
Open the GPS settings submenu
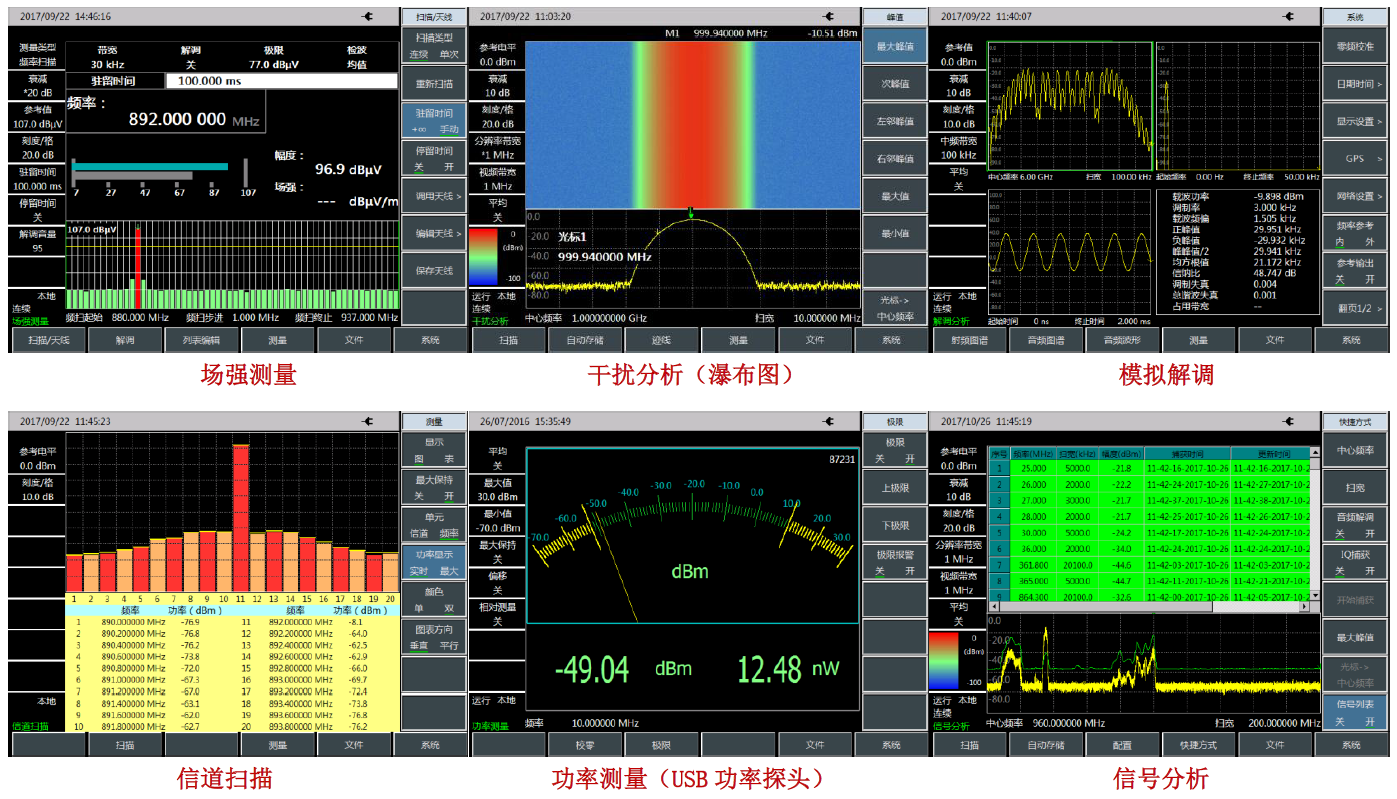pos(1356,160)
